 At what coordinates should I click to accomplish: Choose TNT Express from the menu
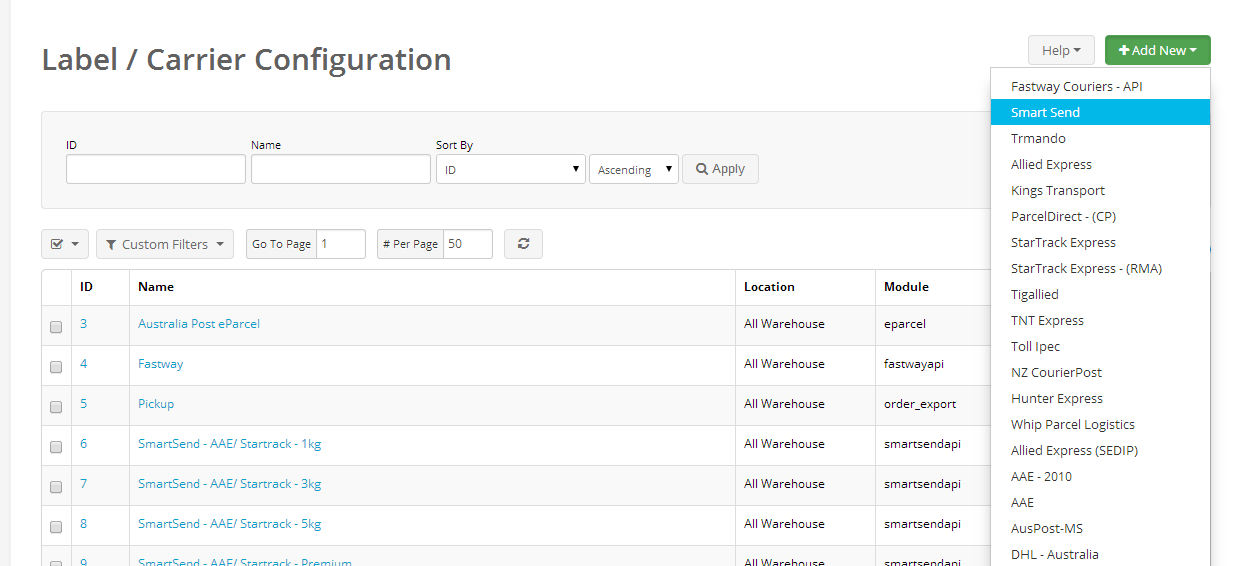point(1100,321)
